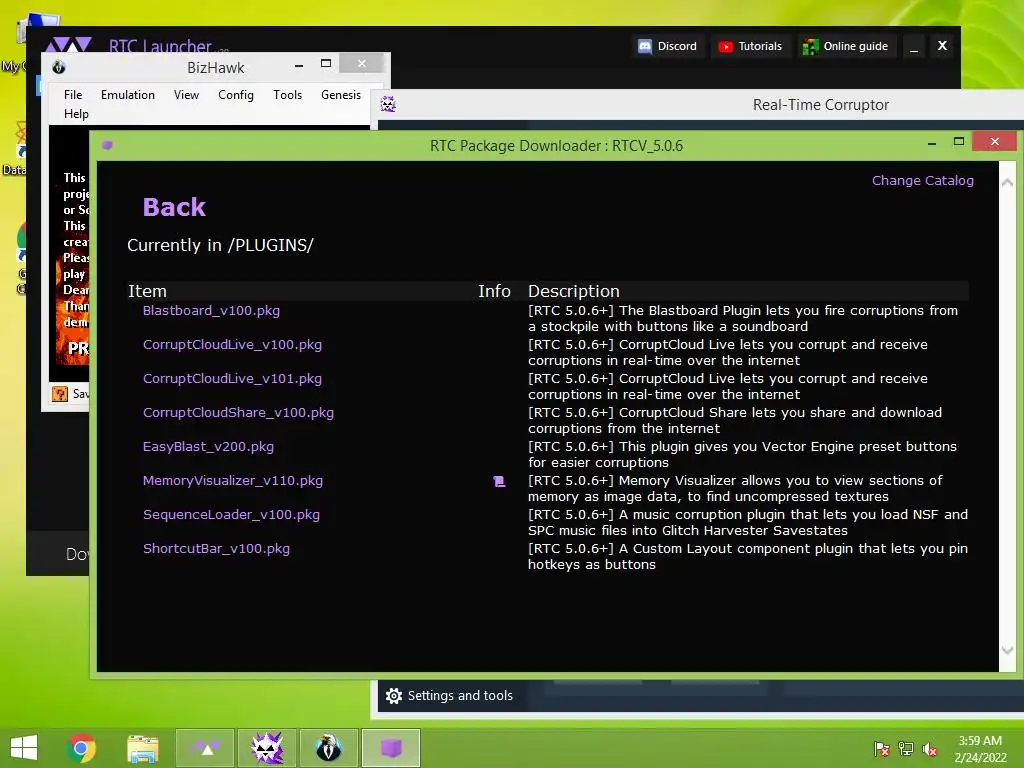Download ShortcutBar_v100.pkg
Screen dimensions: 1024x768
point(216,548)
